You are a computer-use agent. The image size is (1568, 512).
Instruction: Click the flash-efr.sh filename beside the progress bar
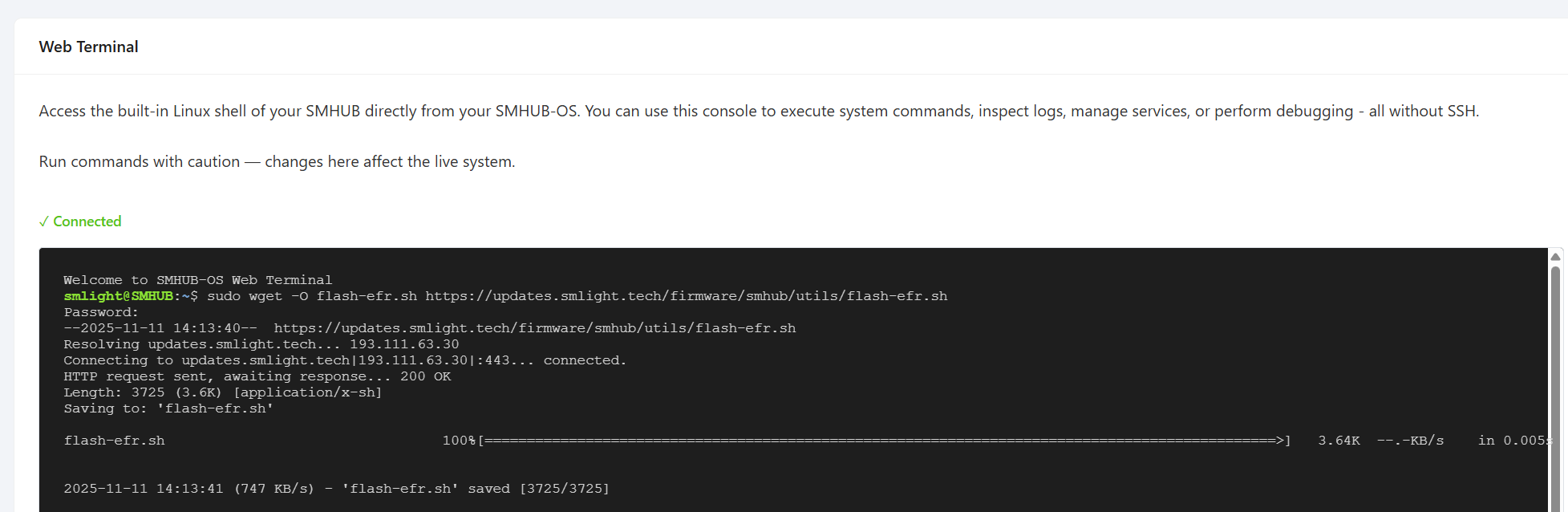point(114,441)
